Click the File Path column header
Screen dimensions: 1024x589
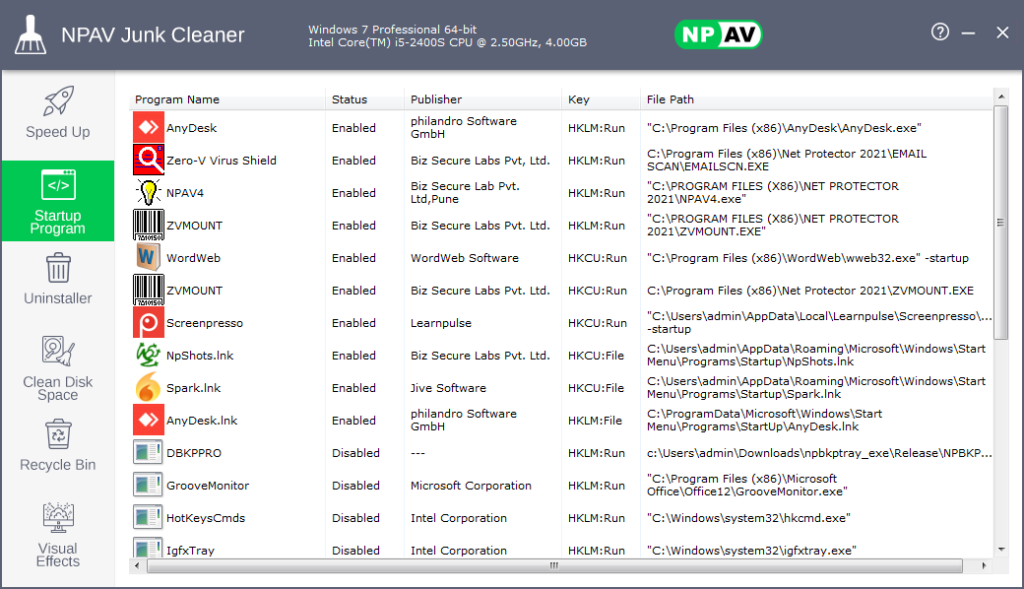coord(670,99)
